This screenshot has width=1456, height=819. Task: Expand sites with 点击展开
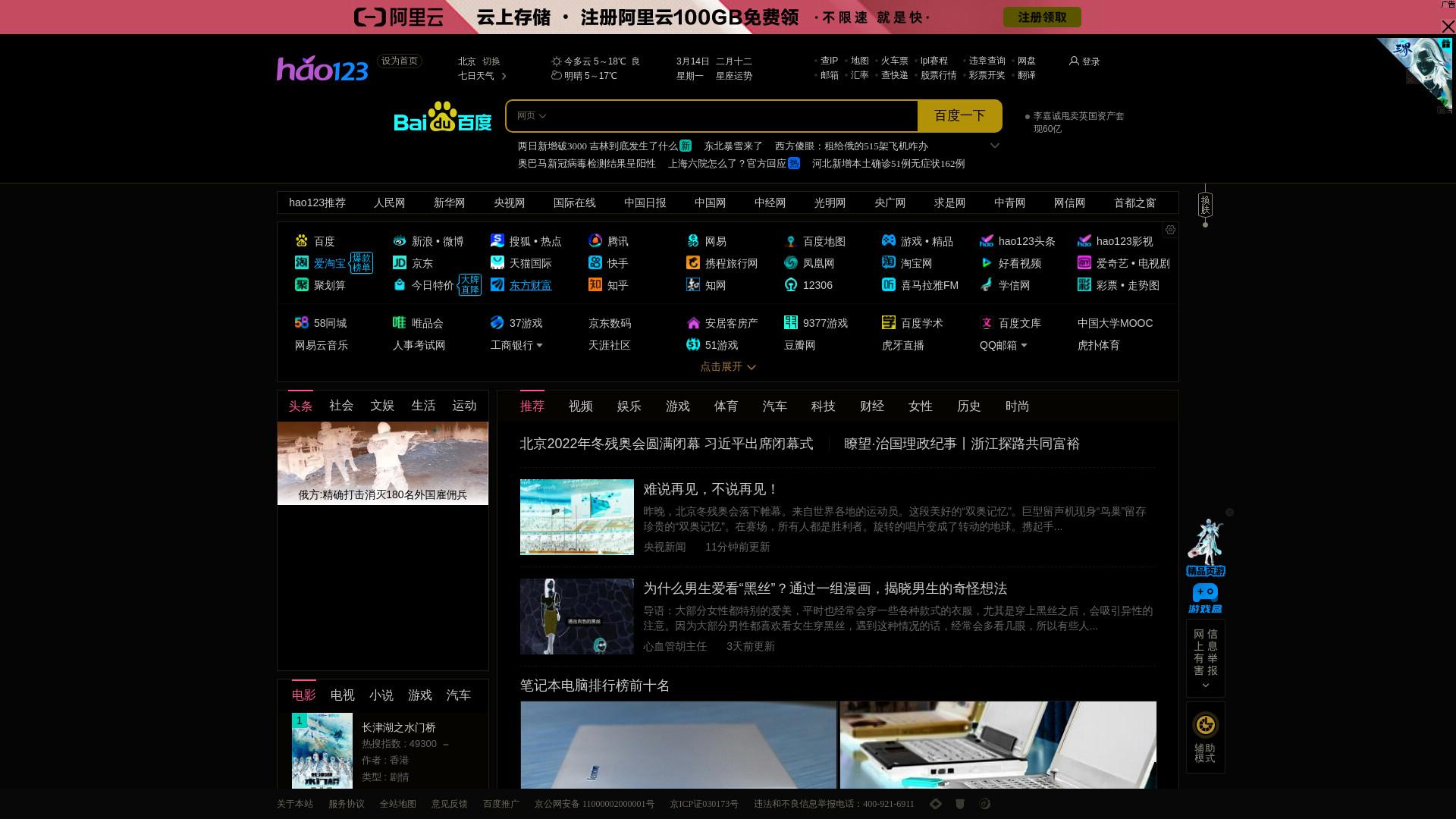pos(728,367)
